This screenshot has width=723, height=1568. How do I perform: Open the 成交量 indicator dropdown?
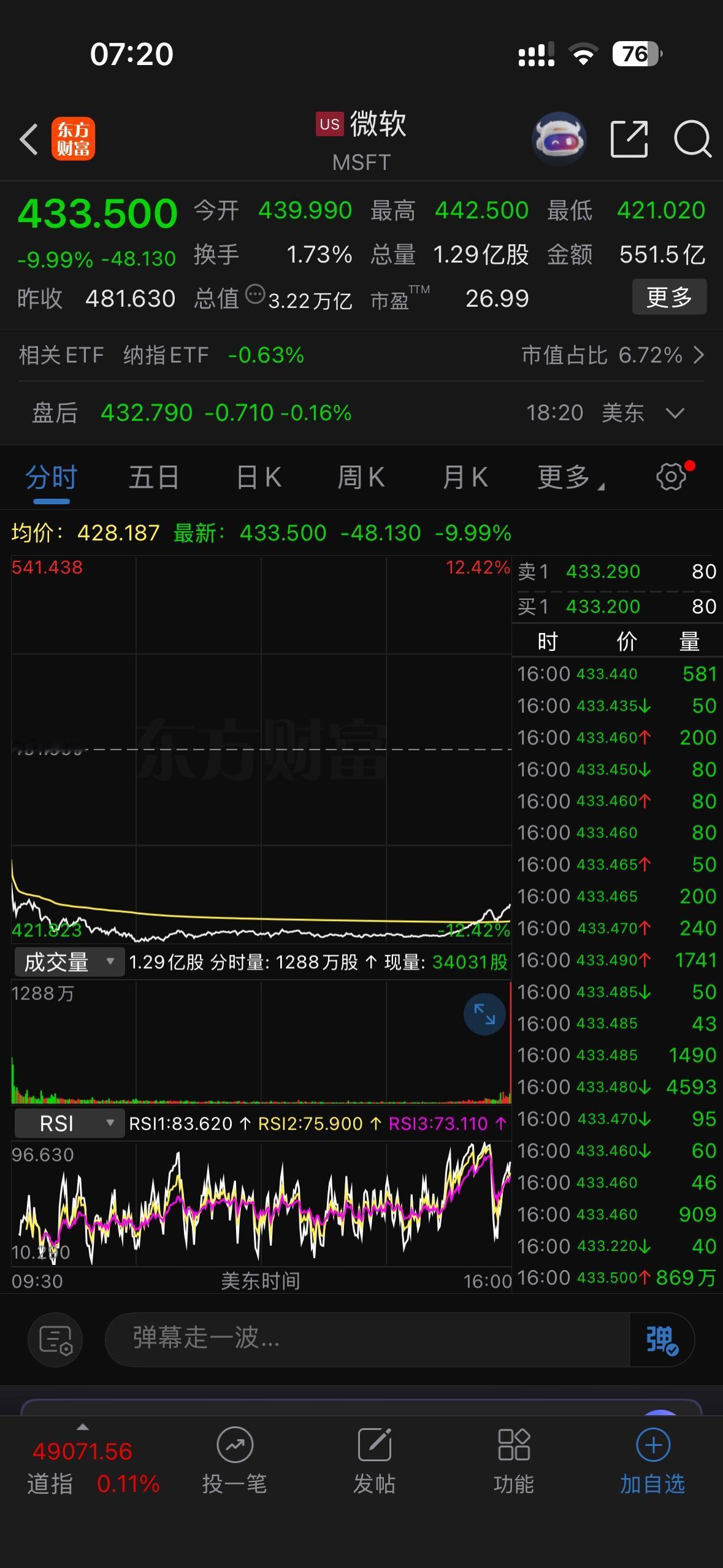click(x=69, y=962)
